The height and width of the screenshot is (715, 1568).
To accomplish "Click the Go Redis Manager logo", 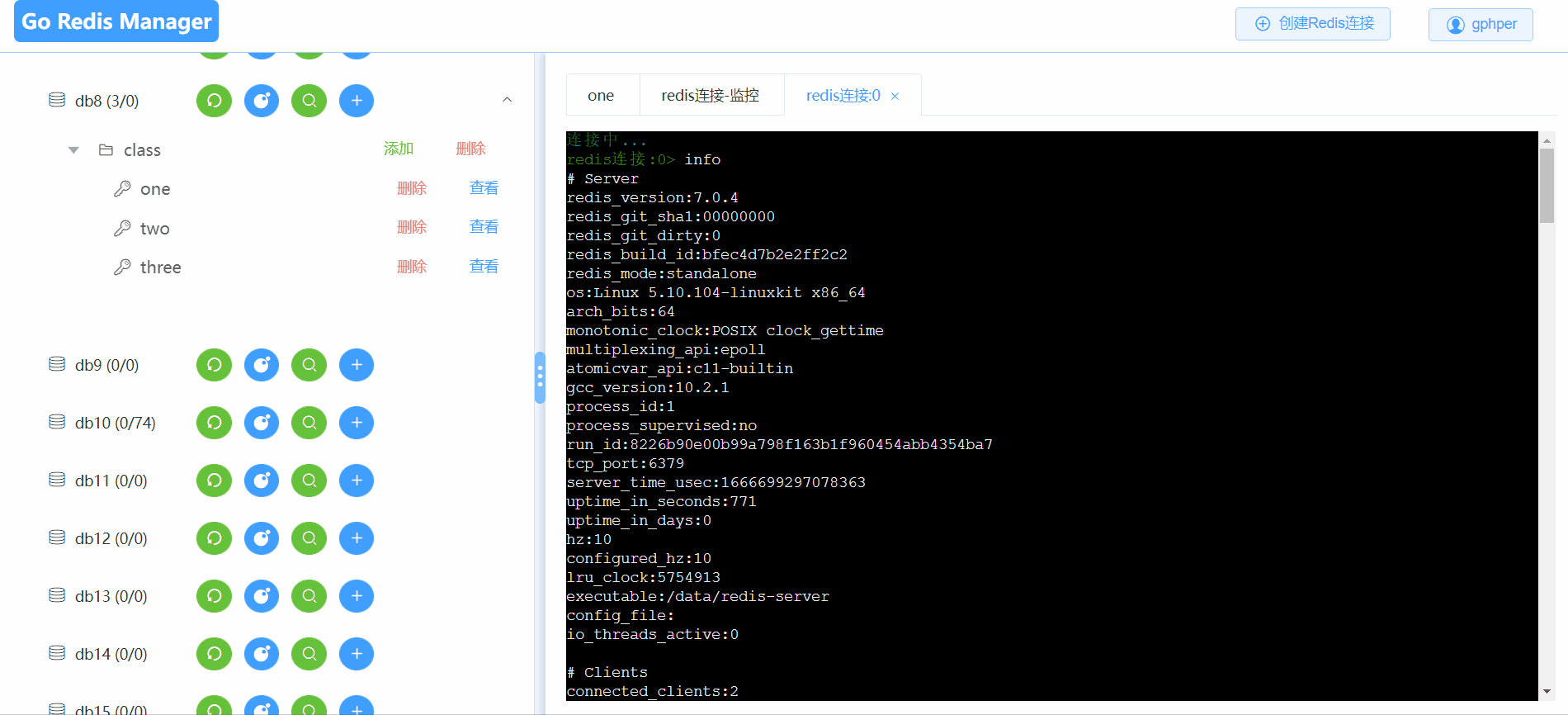I will [116, 21].
